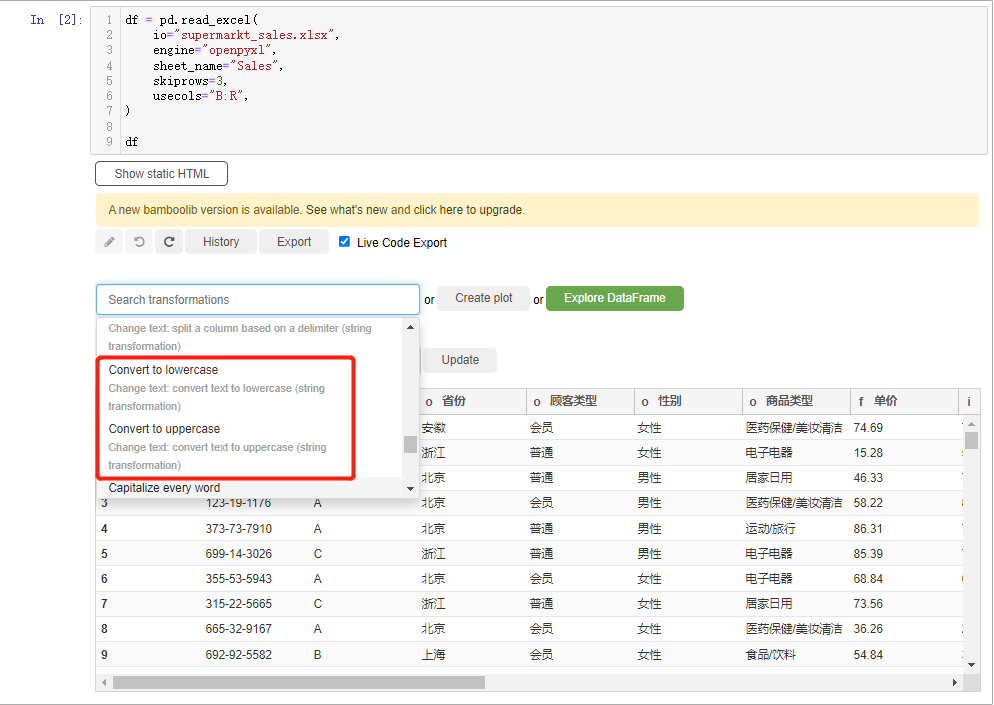This screenshot has height=705, width=994.
Task: Click the Create plot button
Action: point(484,298)
